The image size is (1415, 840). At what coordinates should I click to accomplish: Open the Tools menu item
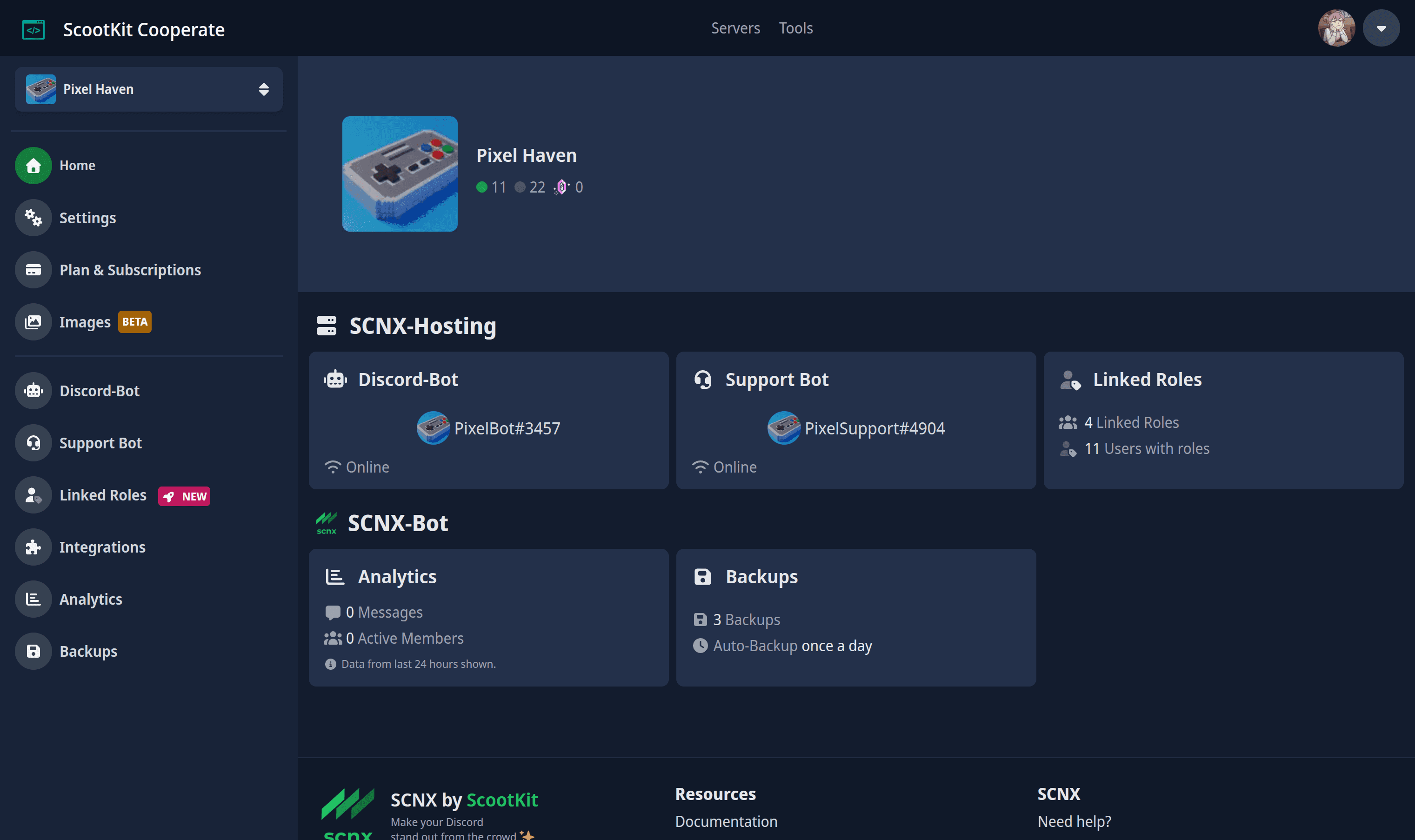795,28
